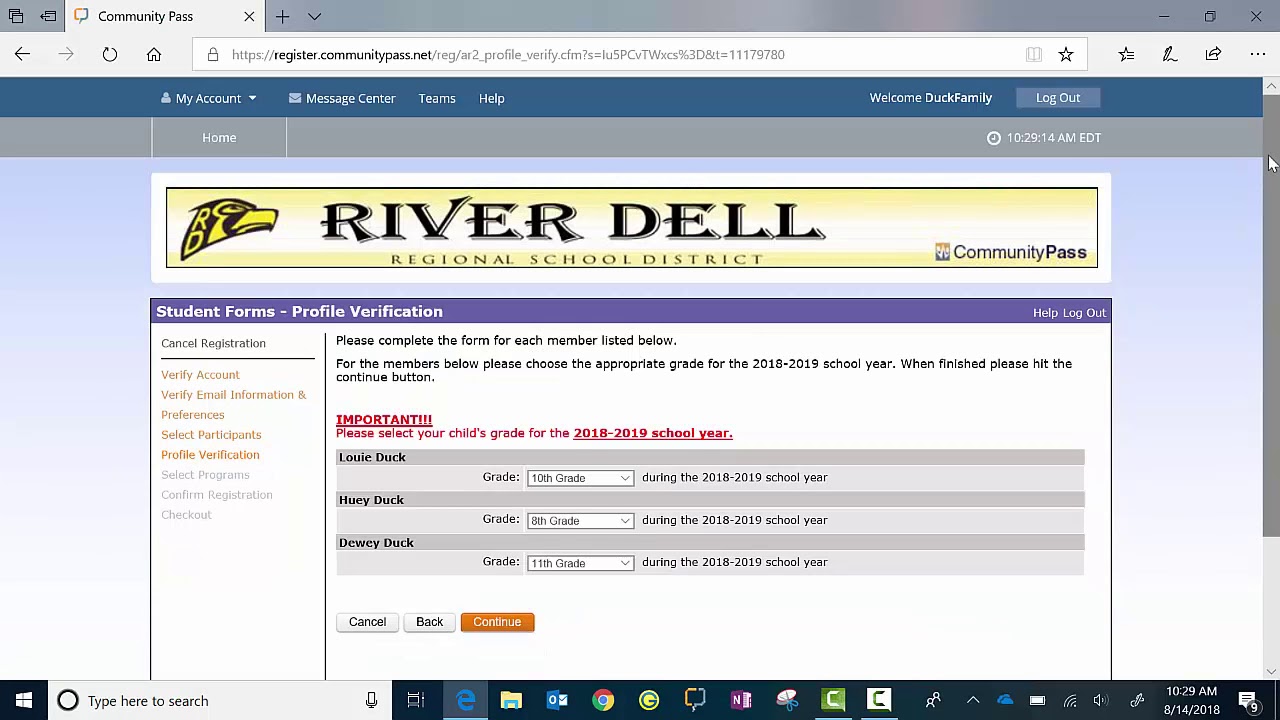The width and height of the screenshot is (1280, 720).
Task: Show tab previews chevron
Action: click(314, 16)
